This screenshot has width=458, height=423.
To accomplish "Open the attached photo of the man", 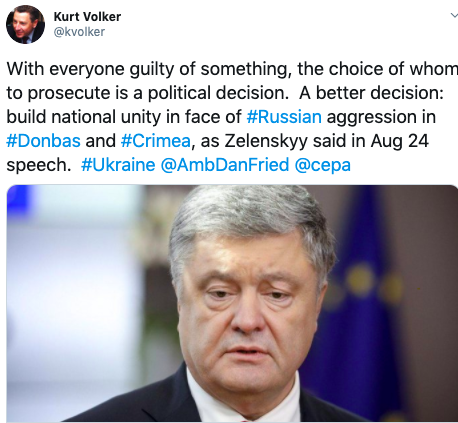I will (x=232, y=303).
